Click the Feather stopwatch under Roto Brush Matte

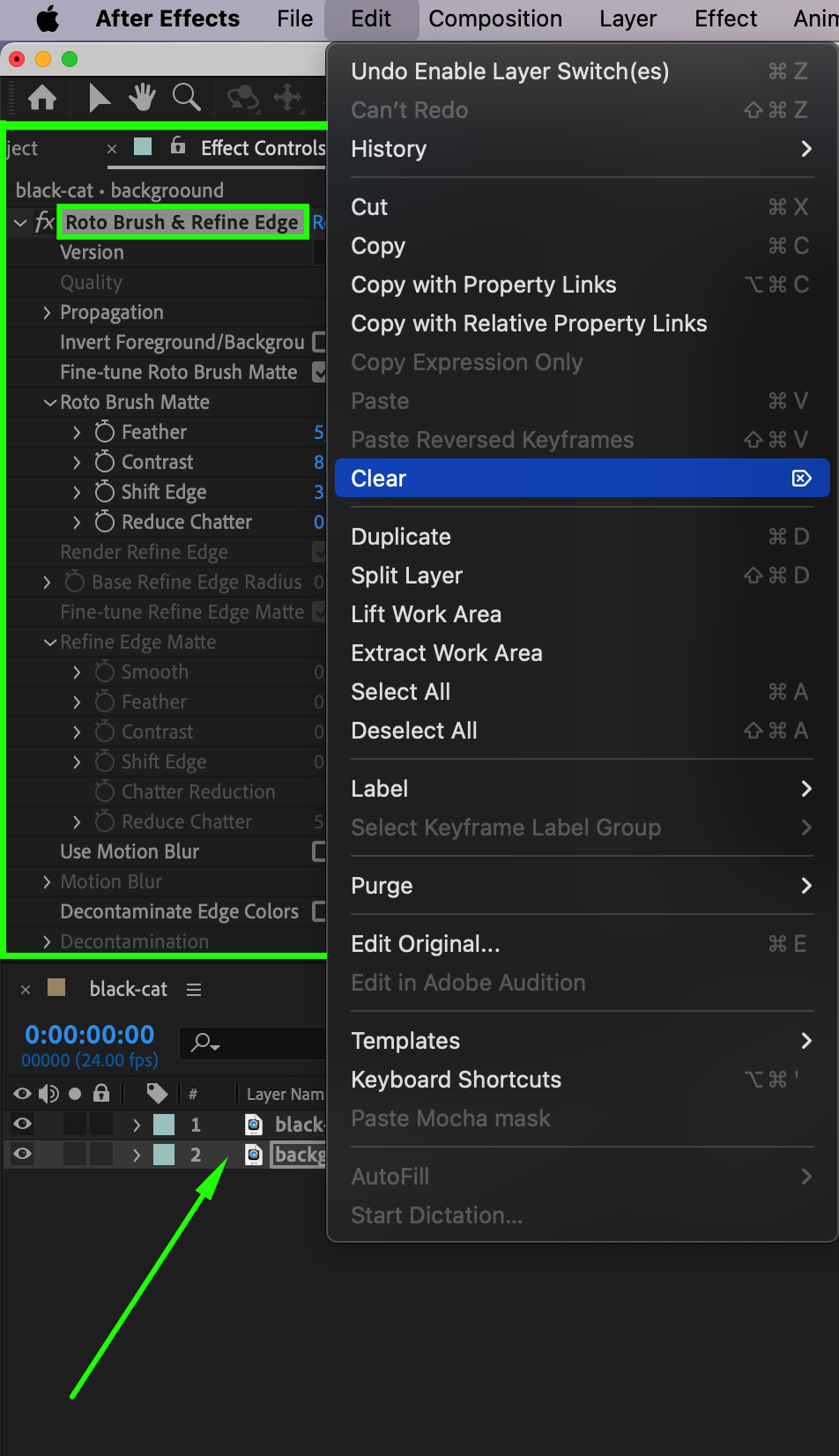coord(105,432)
